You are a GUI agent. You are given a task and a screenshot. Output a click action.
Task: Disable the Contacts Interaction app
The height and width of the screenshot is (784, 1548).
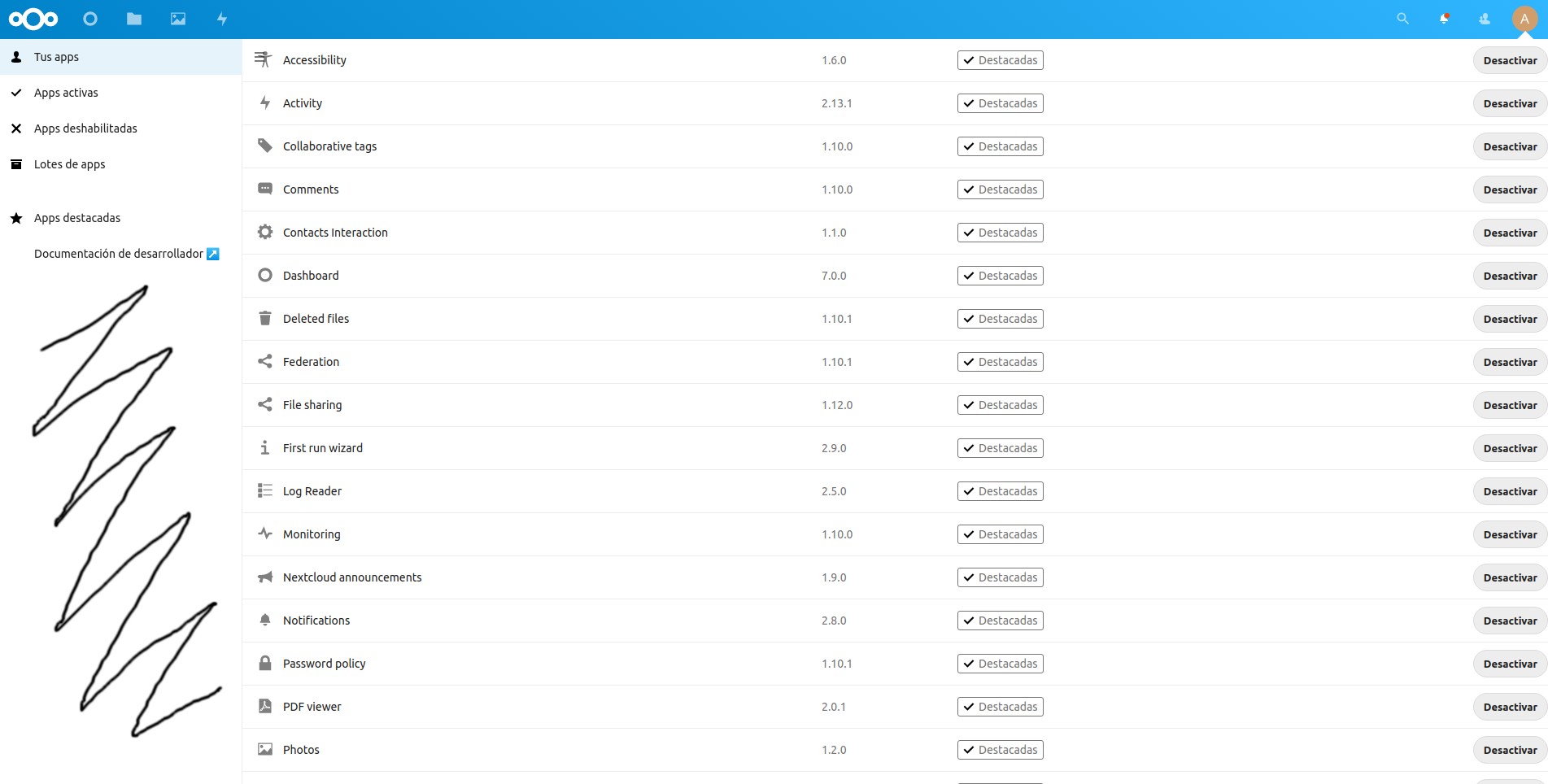[1510, 233]
